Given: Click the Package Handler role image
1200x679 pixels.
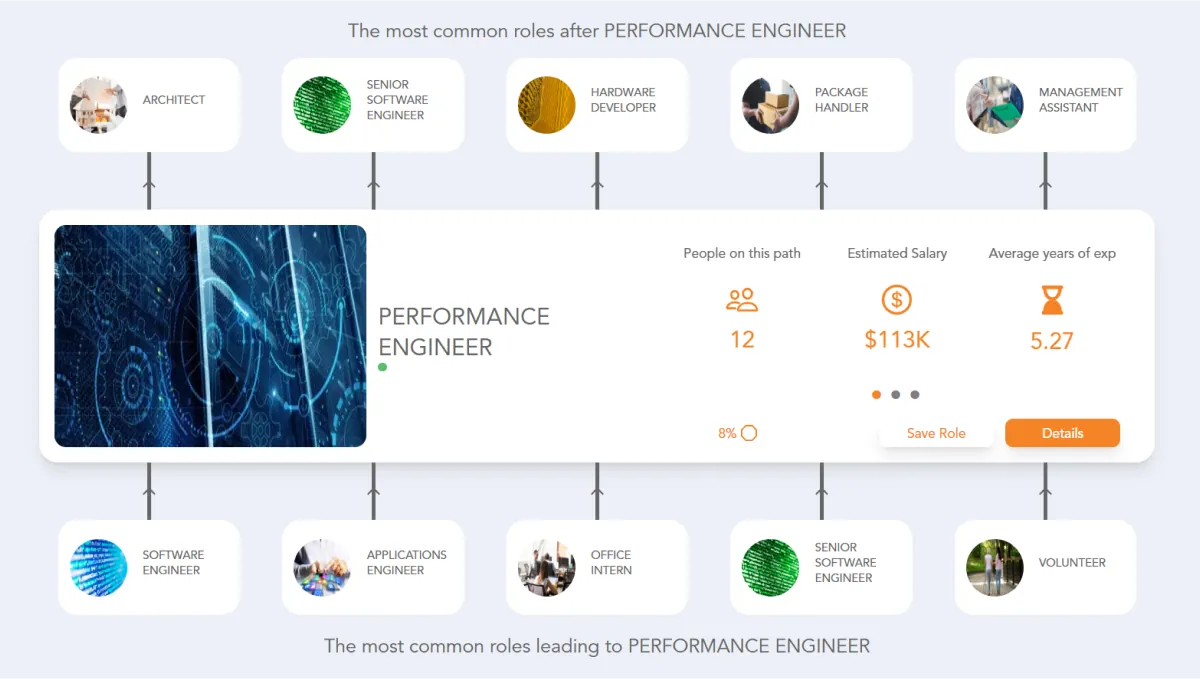Looking at the screenshot, I should (x=770, y=105).
